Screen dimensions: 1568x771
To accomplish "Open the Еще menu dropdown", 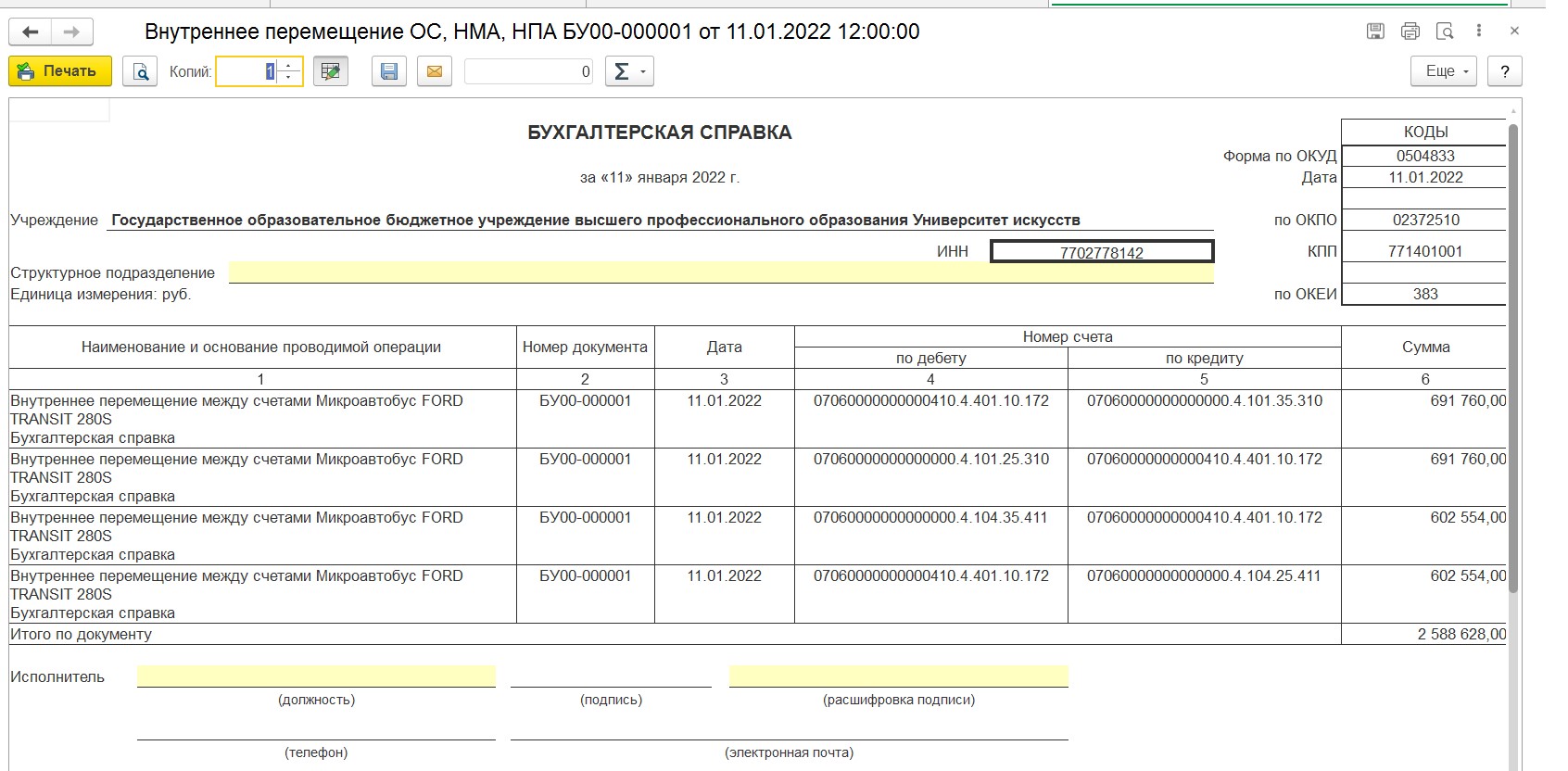I will point(1444,71).
